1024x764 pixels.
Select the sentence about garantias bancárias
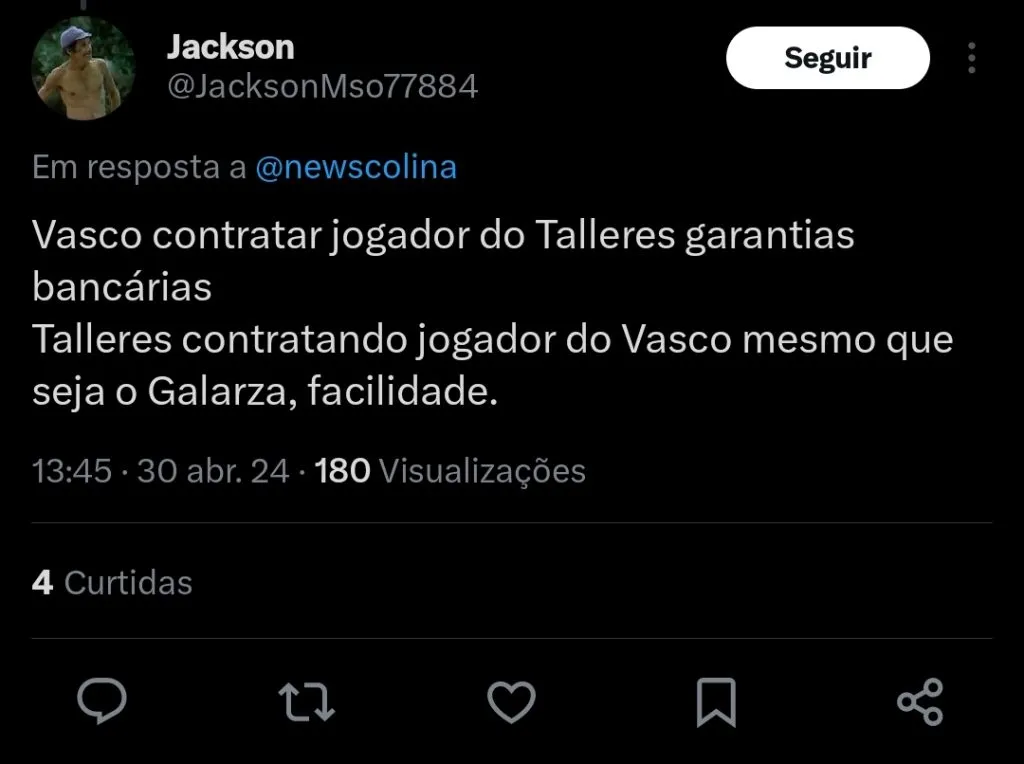(443, 261)
